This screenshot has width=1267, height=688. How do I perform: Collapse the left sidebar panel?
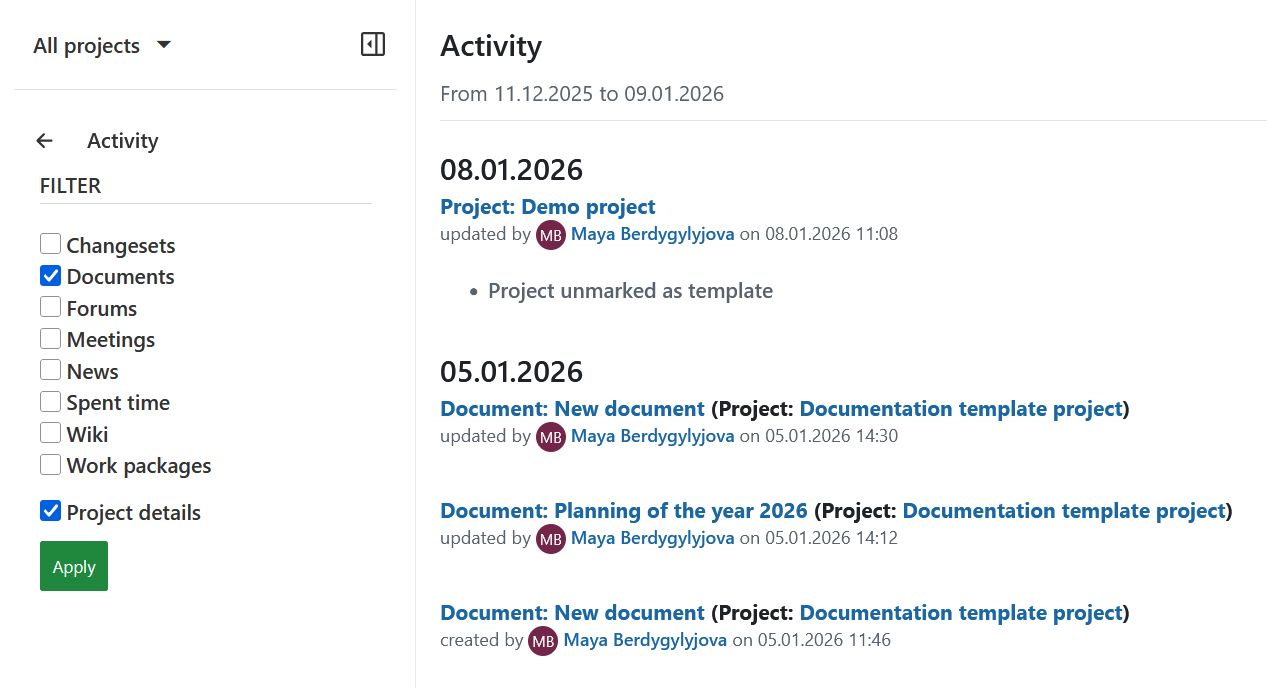[x=372, y=44]
